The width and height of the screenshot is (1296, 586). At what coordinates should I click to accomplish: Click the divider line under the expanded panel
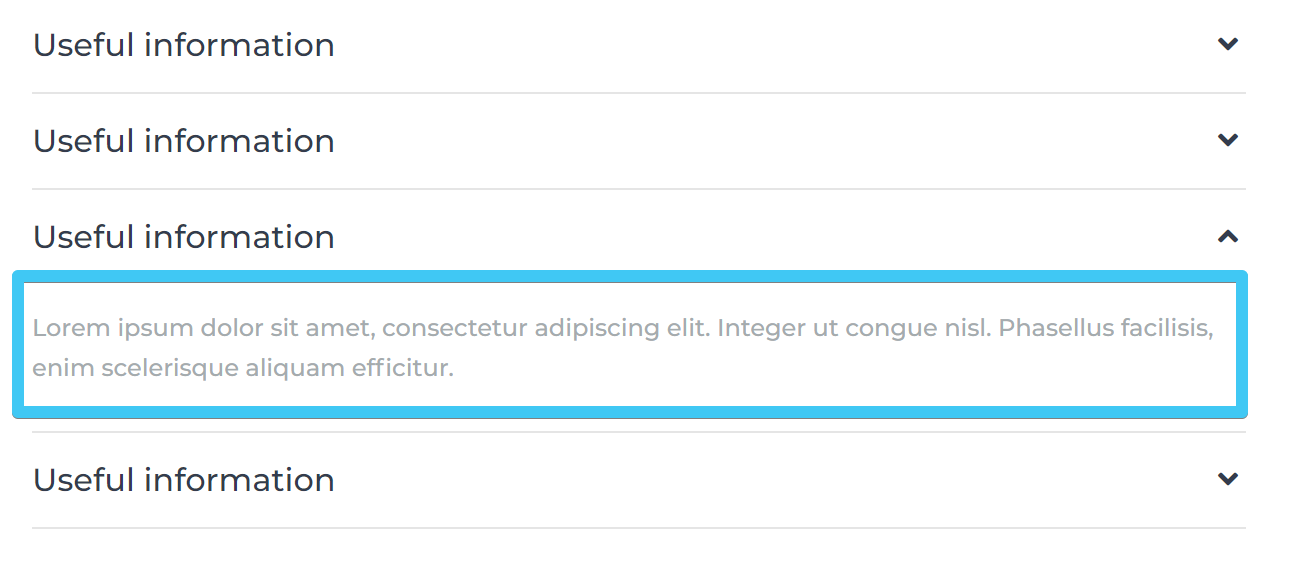click(x=638, y=432)
